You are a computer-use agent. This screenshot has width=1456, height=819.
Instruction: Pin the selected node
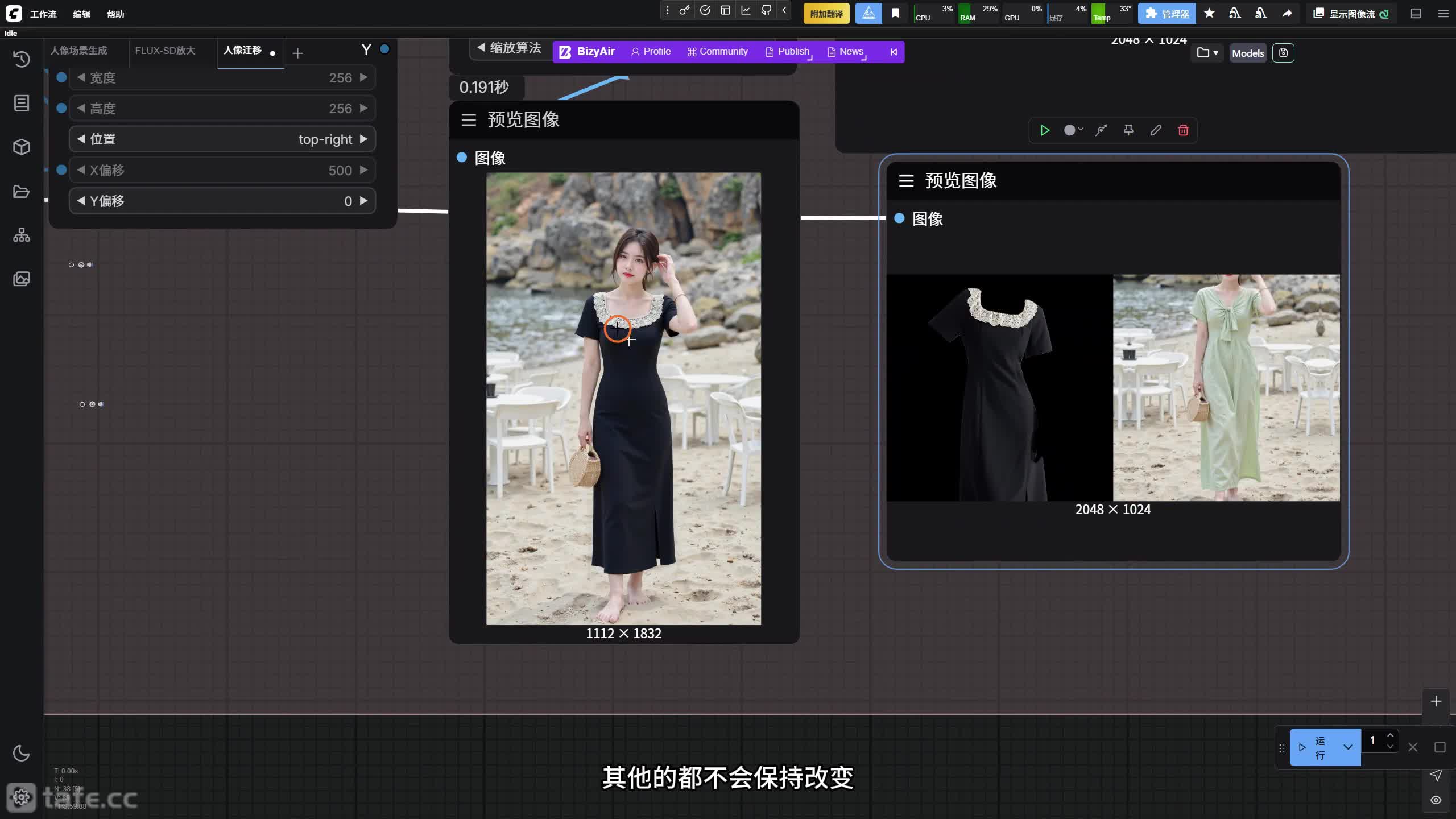tap(1128, 130)
